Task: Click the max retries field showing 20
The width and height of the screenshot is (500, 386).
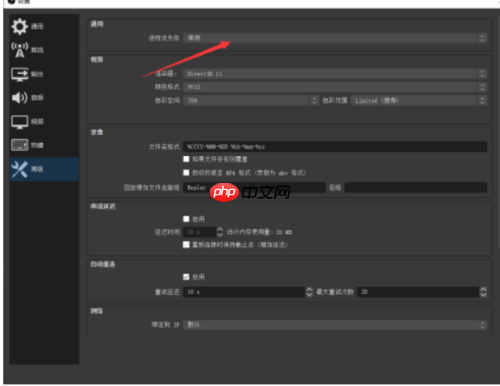Action: click(418, 292)
